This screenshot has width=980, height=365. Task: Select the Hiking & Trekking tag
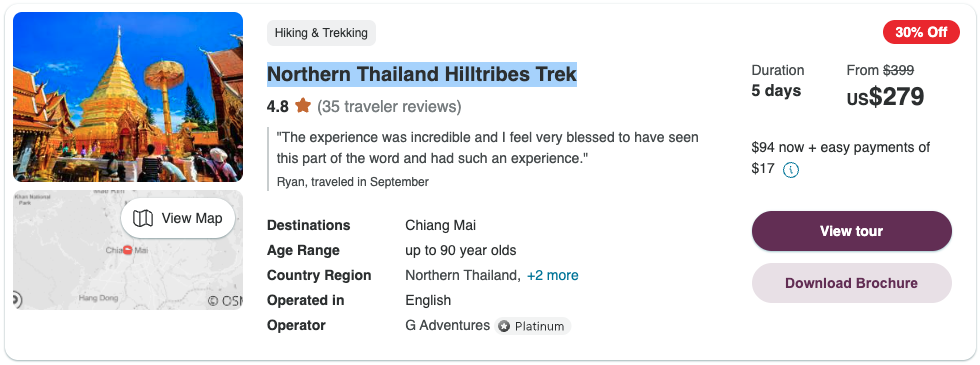pyautogui.click(x=321, y=33)
